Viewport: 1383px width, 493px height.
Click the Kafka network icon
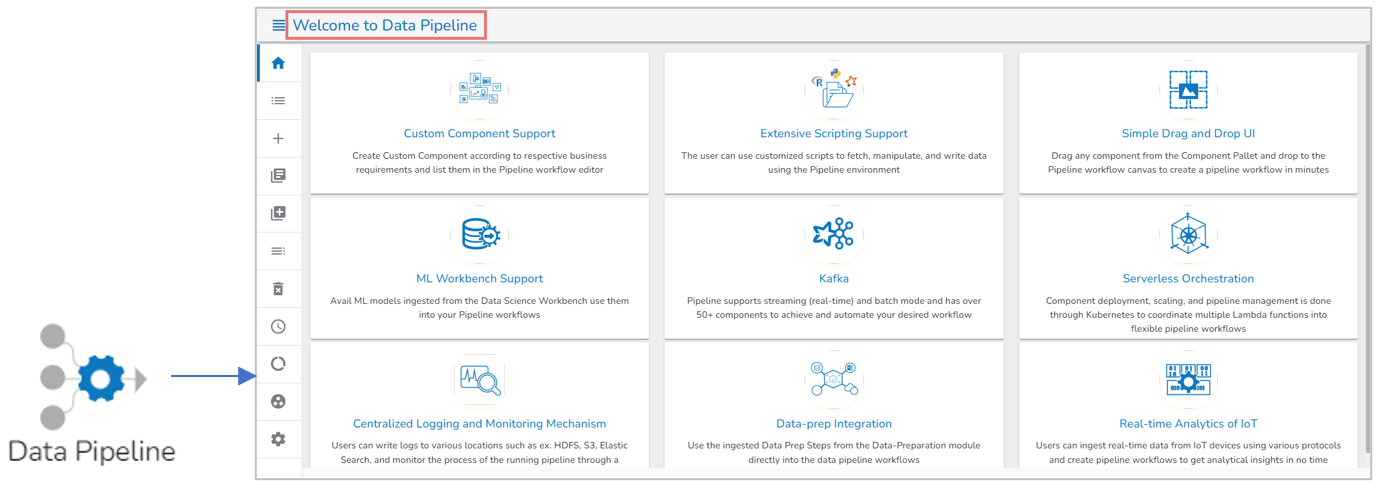click(833, 234)
